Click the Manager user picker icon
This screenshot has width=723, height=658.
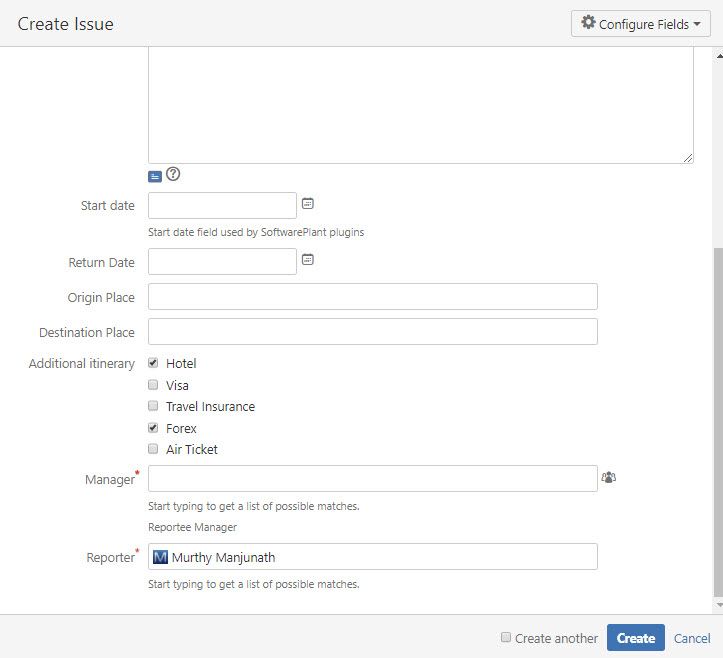[608, 478]
